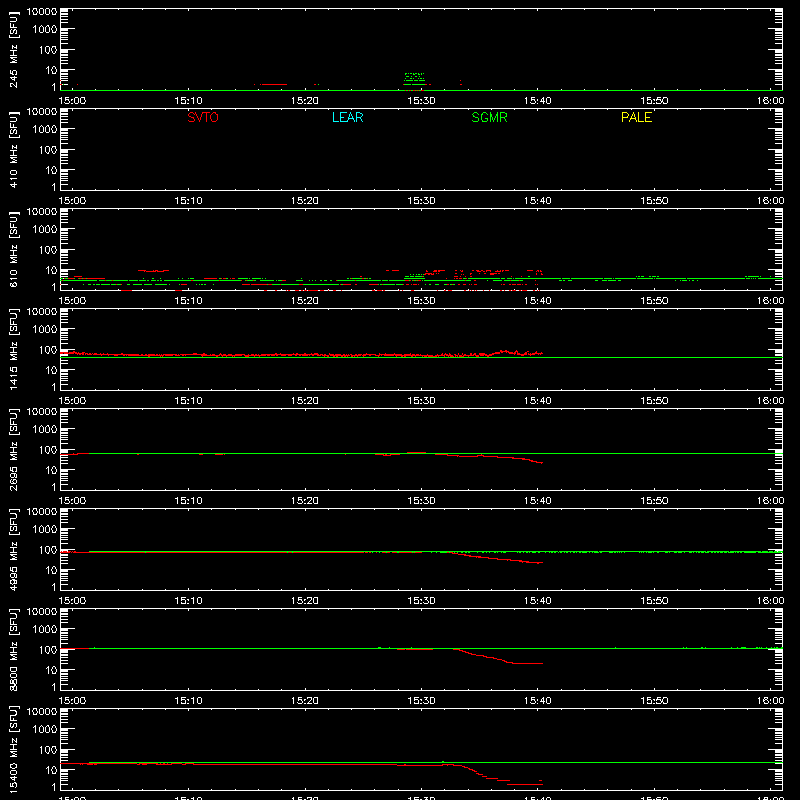Click 16:00 time label under 245 MHz plot

tap(770, 101)
